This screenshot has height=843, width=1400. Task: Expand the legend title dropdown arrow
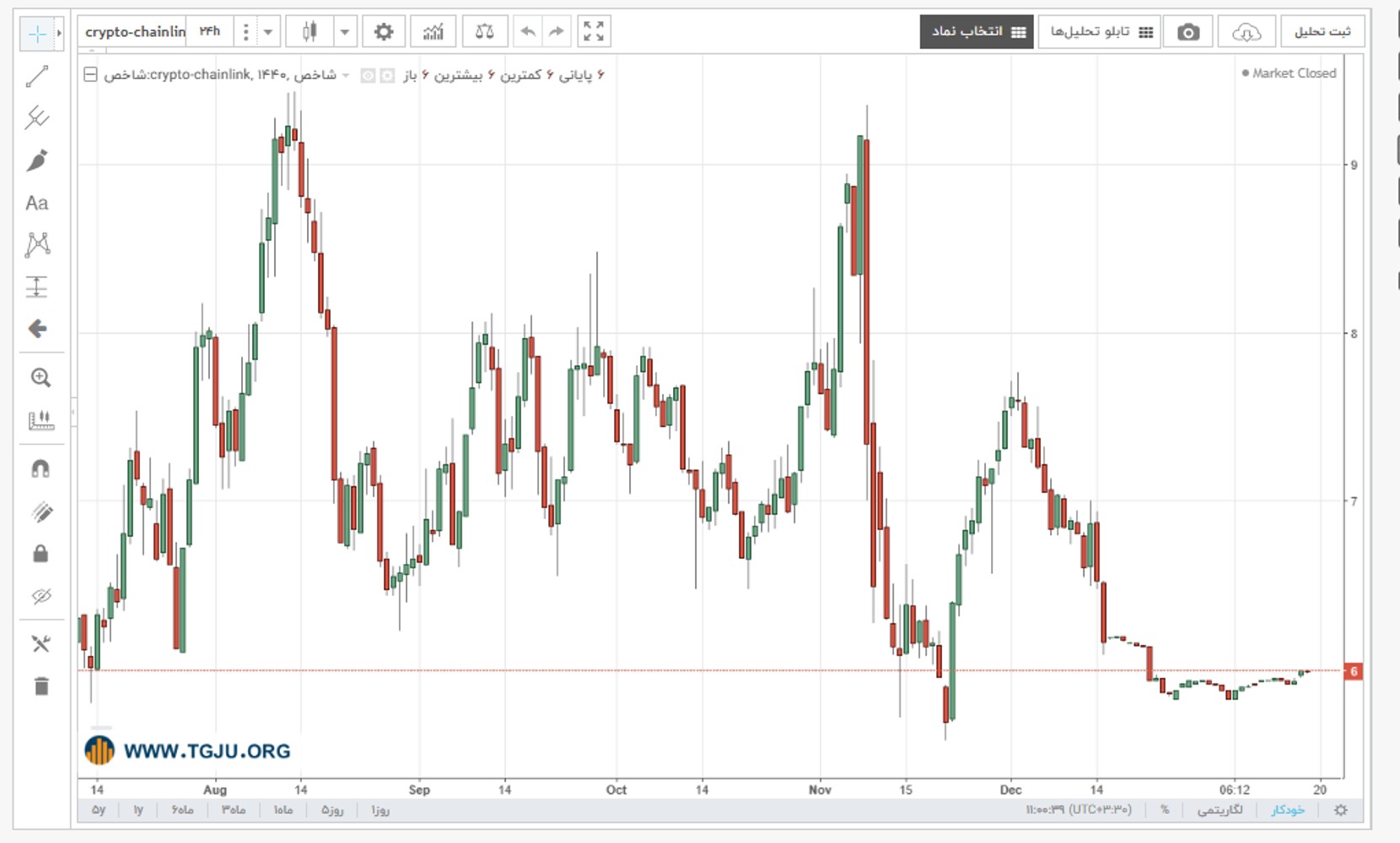coord(346,75)
